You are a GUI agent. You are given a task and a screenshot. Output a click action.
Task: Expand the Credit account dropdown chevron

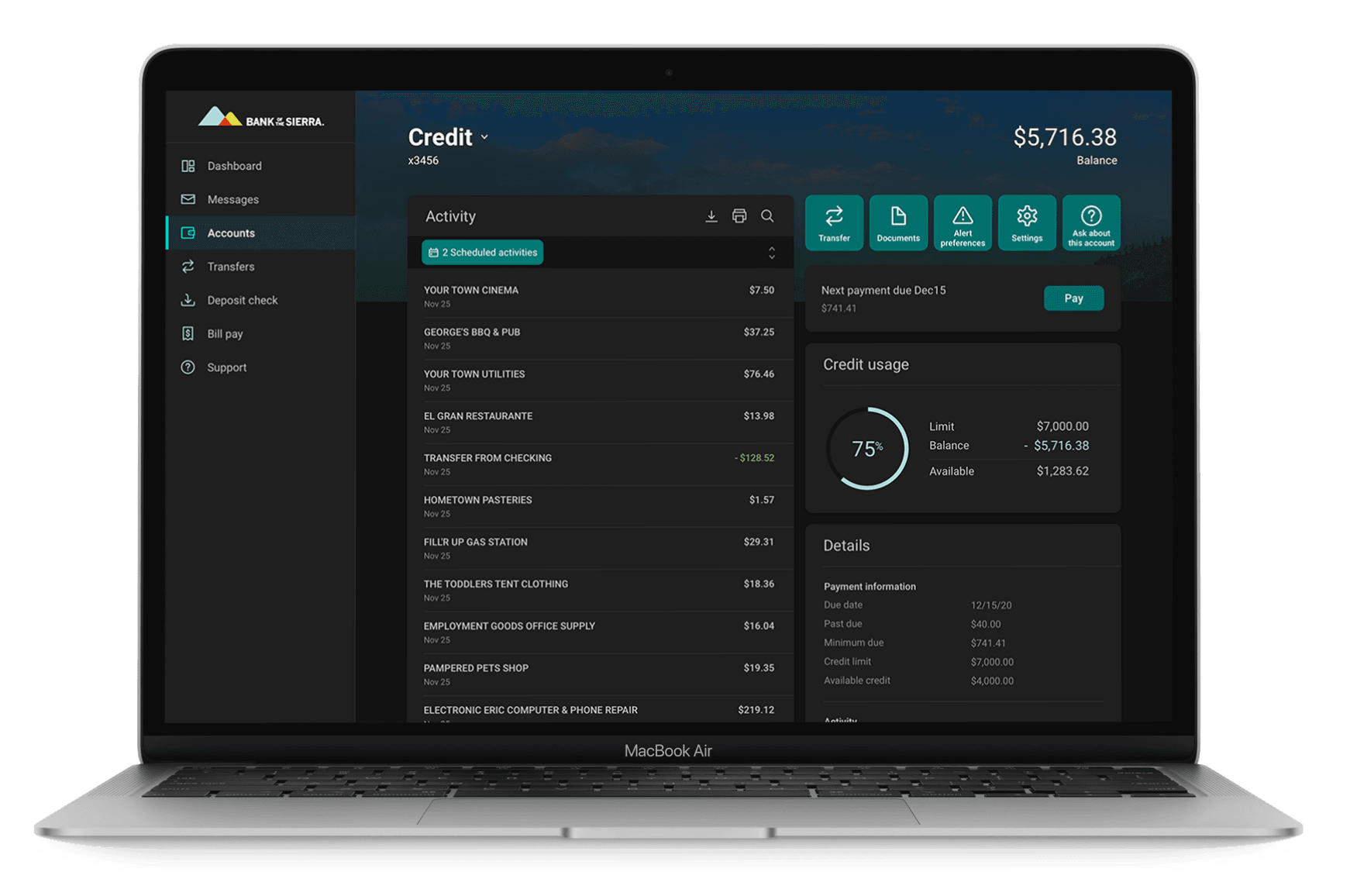484,137
